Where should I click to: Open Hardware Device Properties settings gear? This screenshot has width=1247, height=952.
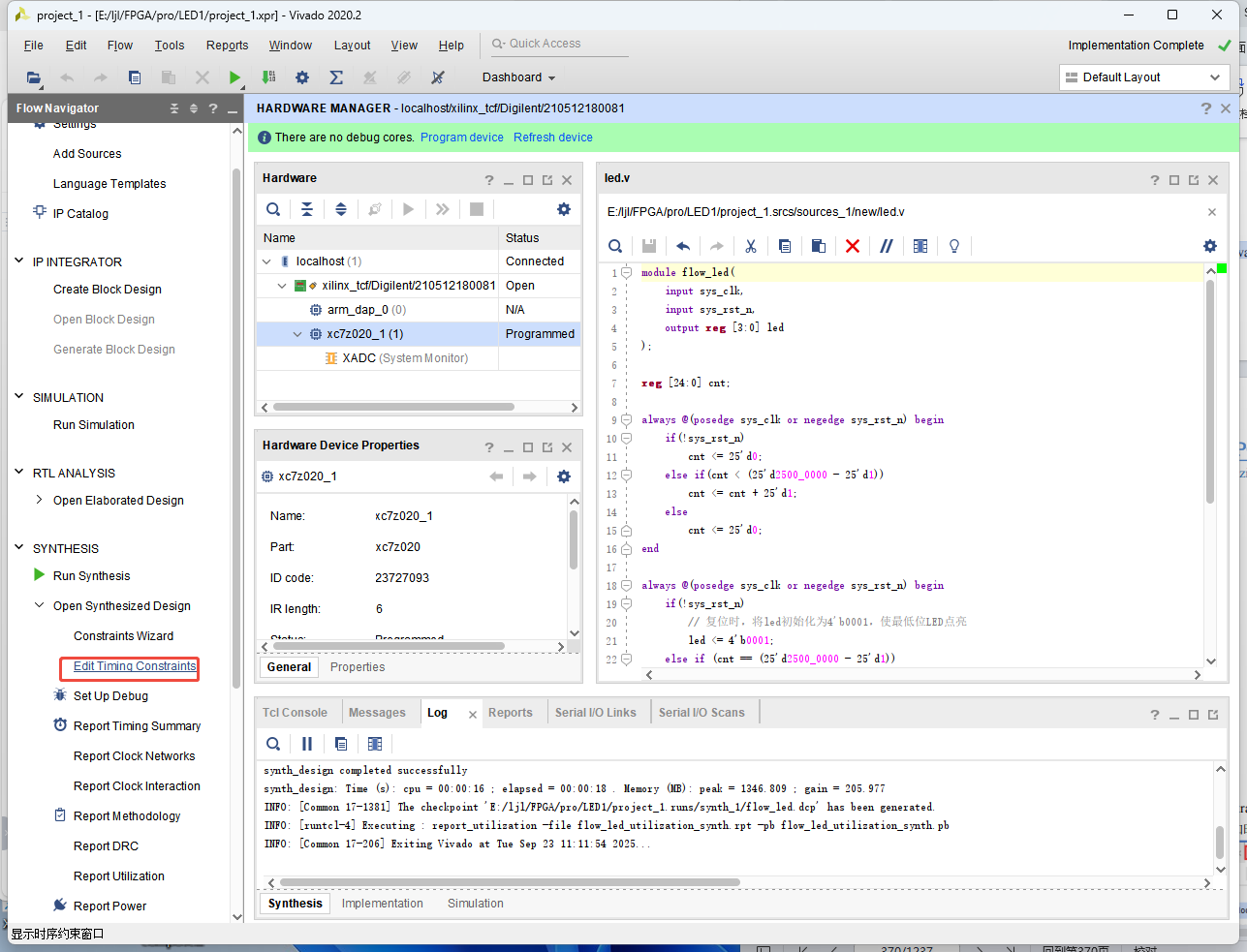(564, 476)
